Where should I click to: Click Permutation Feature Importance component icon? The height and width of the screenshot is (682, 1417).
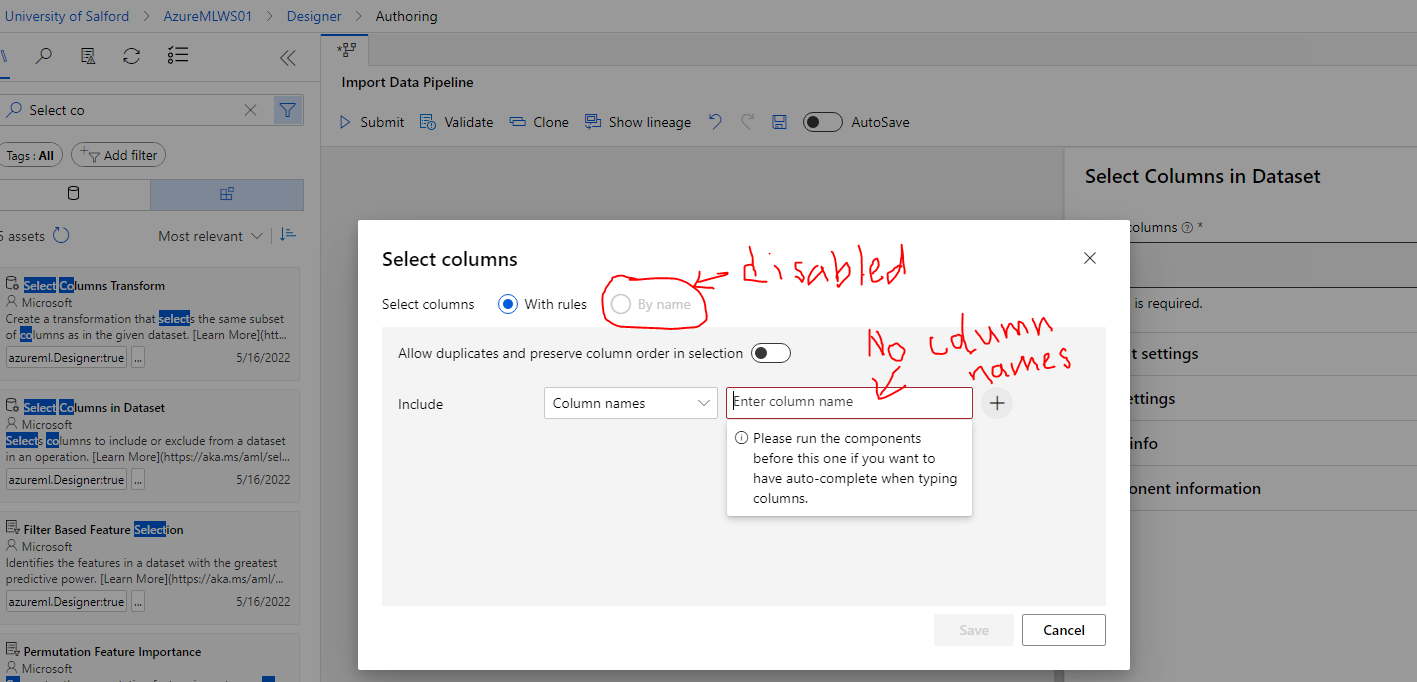point(13,651)
